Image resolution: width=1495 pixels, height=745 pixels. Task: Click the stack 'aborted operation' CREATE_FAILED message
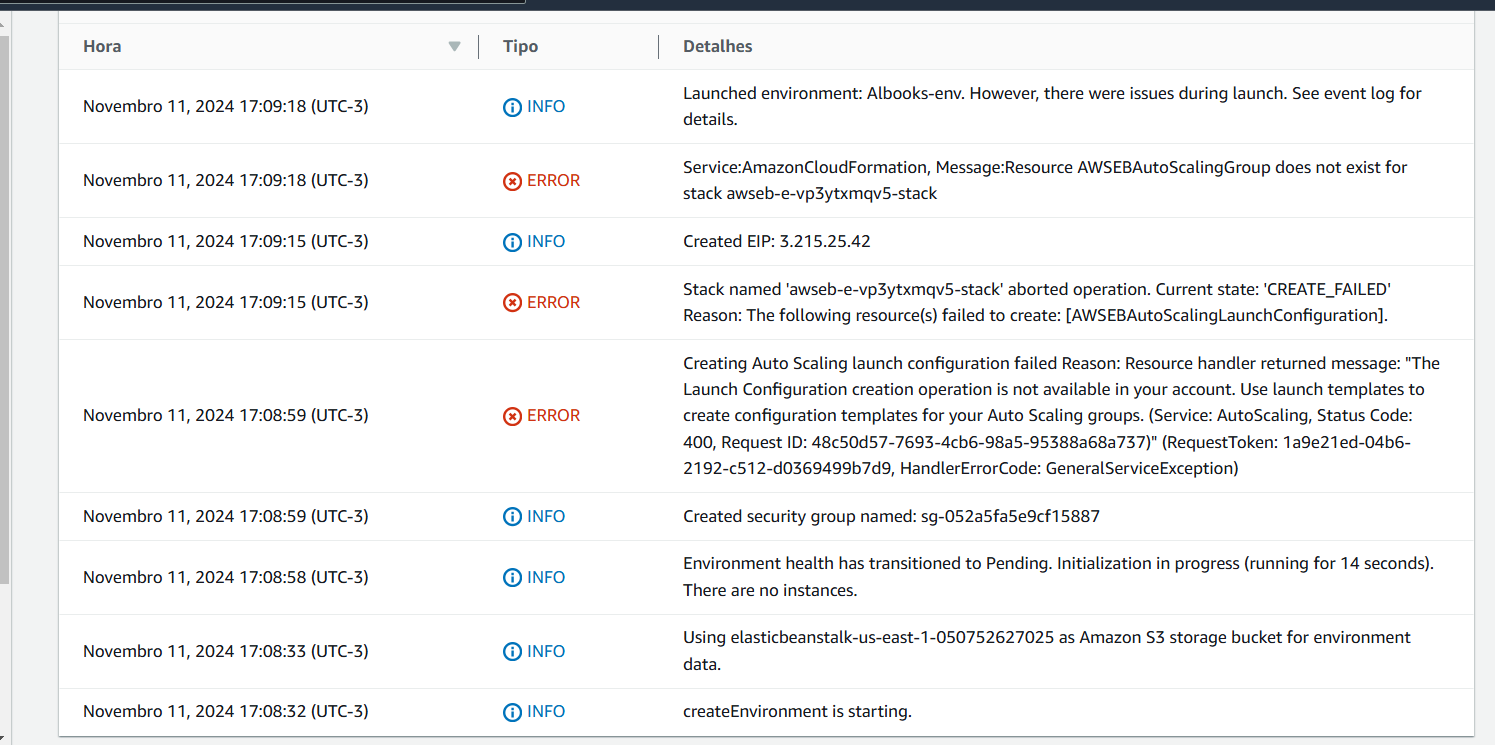click(1037, 302)
